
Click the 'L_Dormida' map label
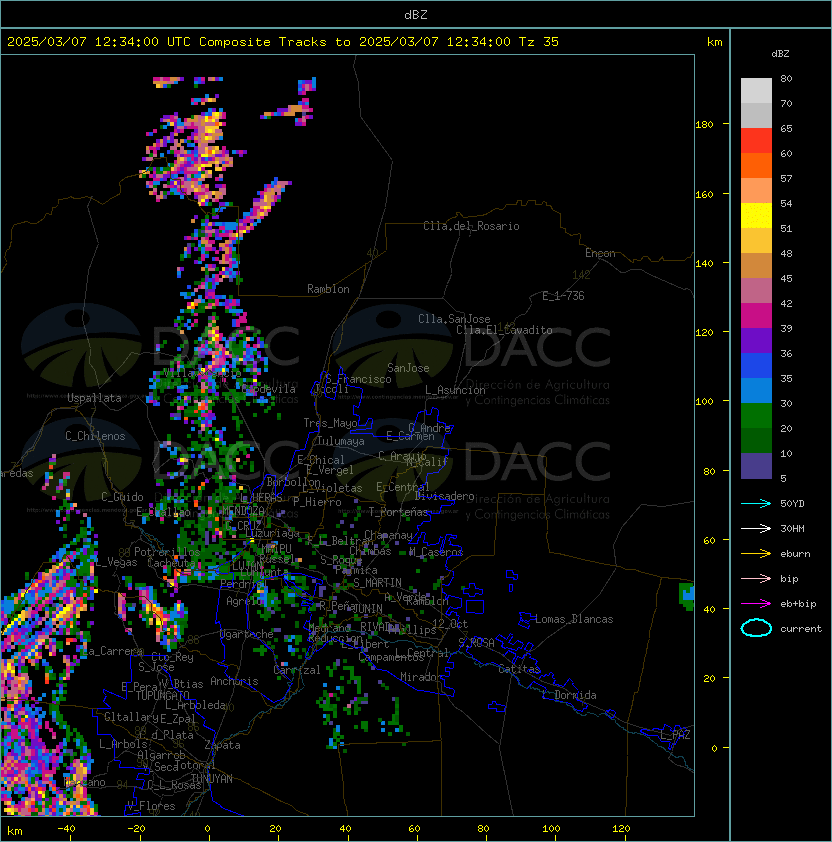pos(569,695)
